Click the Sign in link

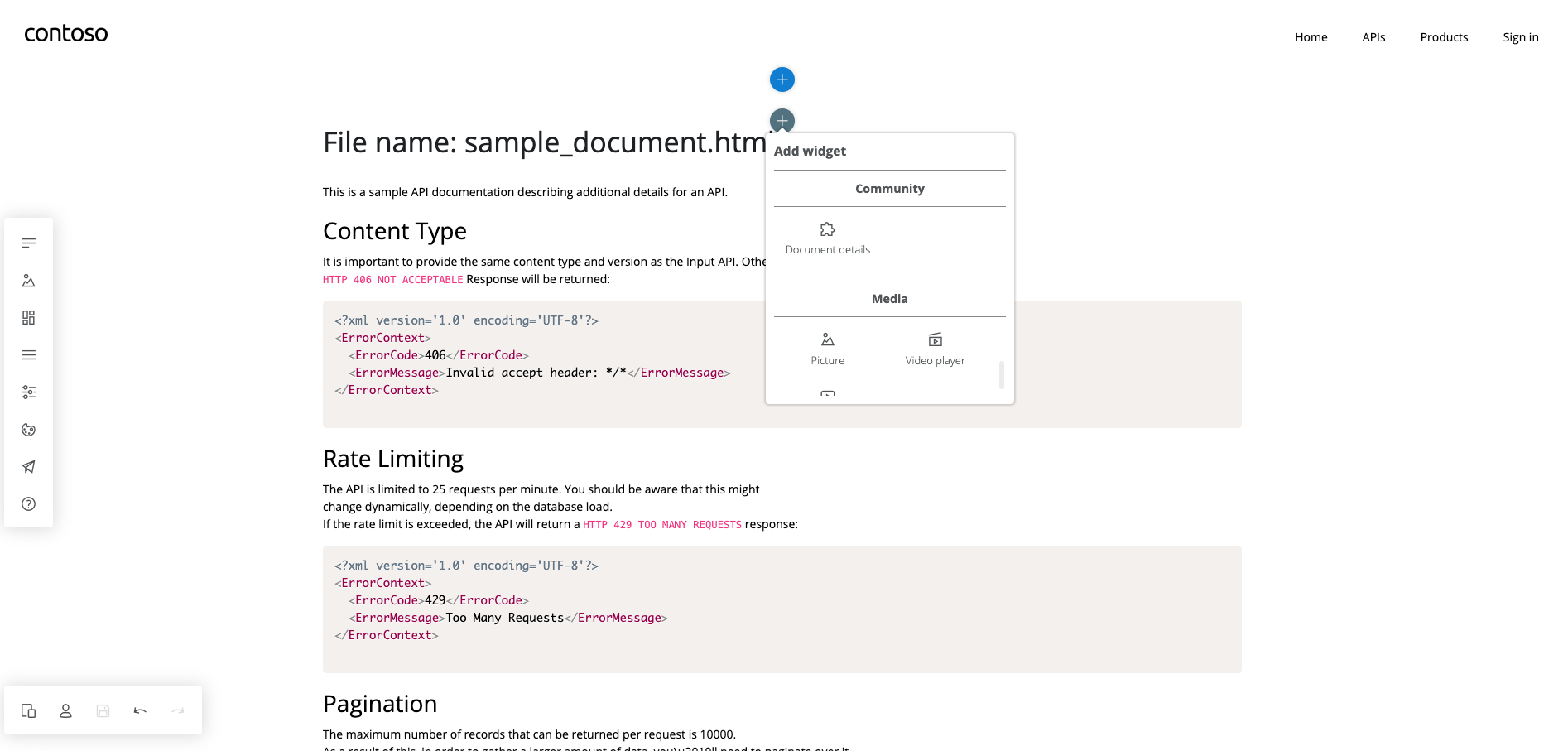[x=1520, y=37]
